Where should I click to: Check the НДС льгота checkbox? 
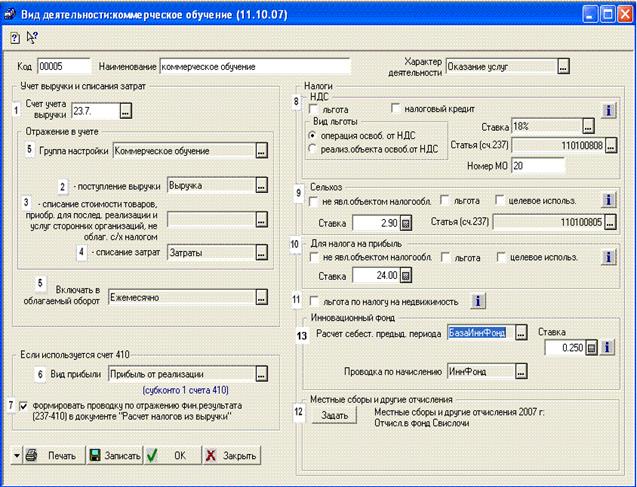[x=314, y=110]
